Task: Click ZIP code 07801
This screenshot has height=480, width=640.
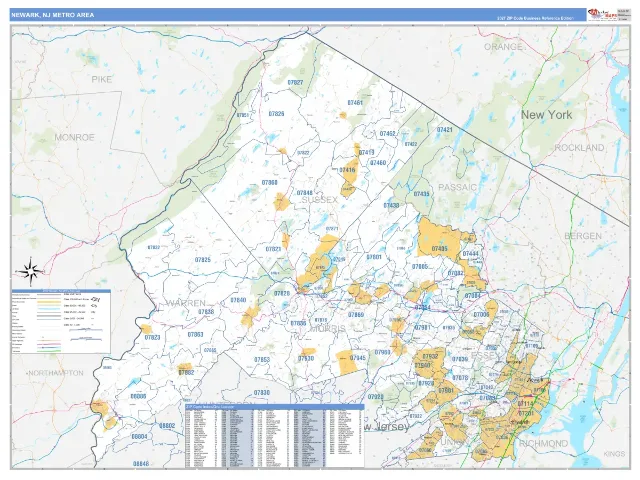Action: click(x=374, y=257)
